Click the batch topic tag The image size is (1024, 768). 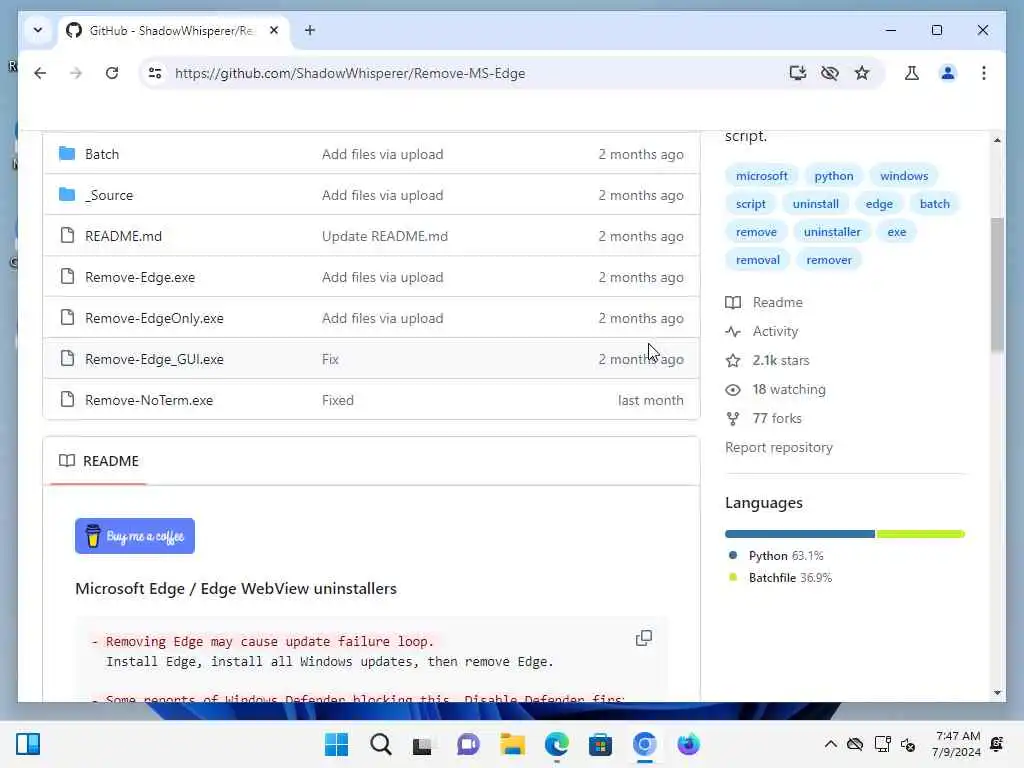tap(935, 204)
